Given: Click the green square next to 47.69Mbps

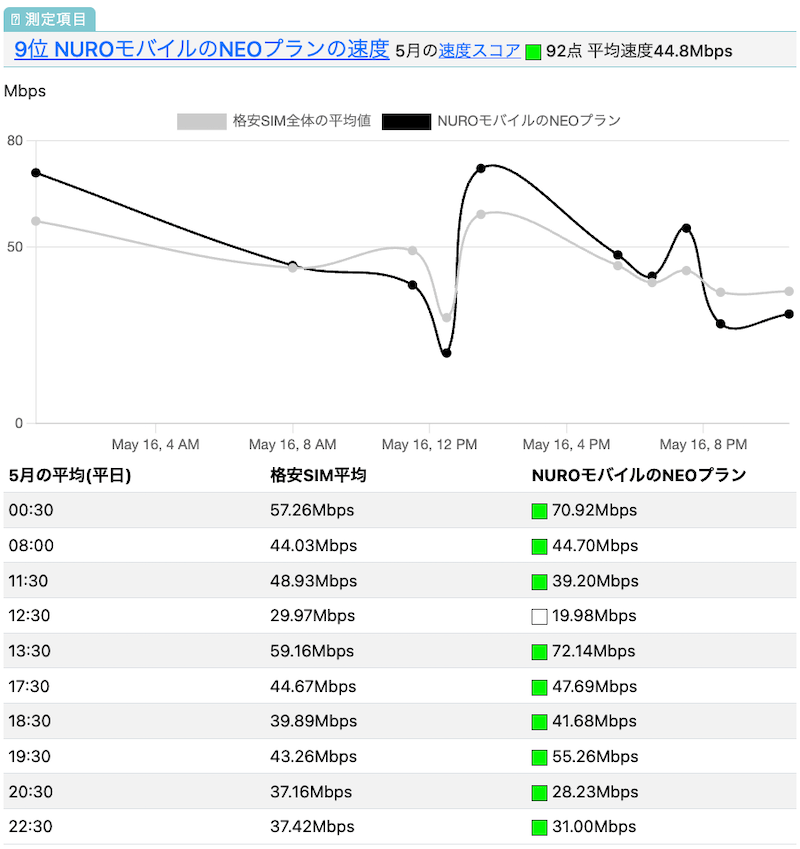Looking at the screenshot, I should pos(539,688).
